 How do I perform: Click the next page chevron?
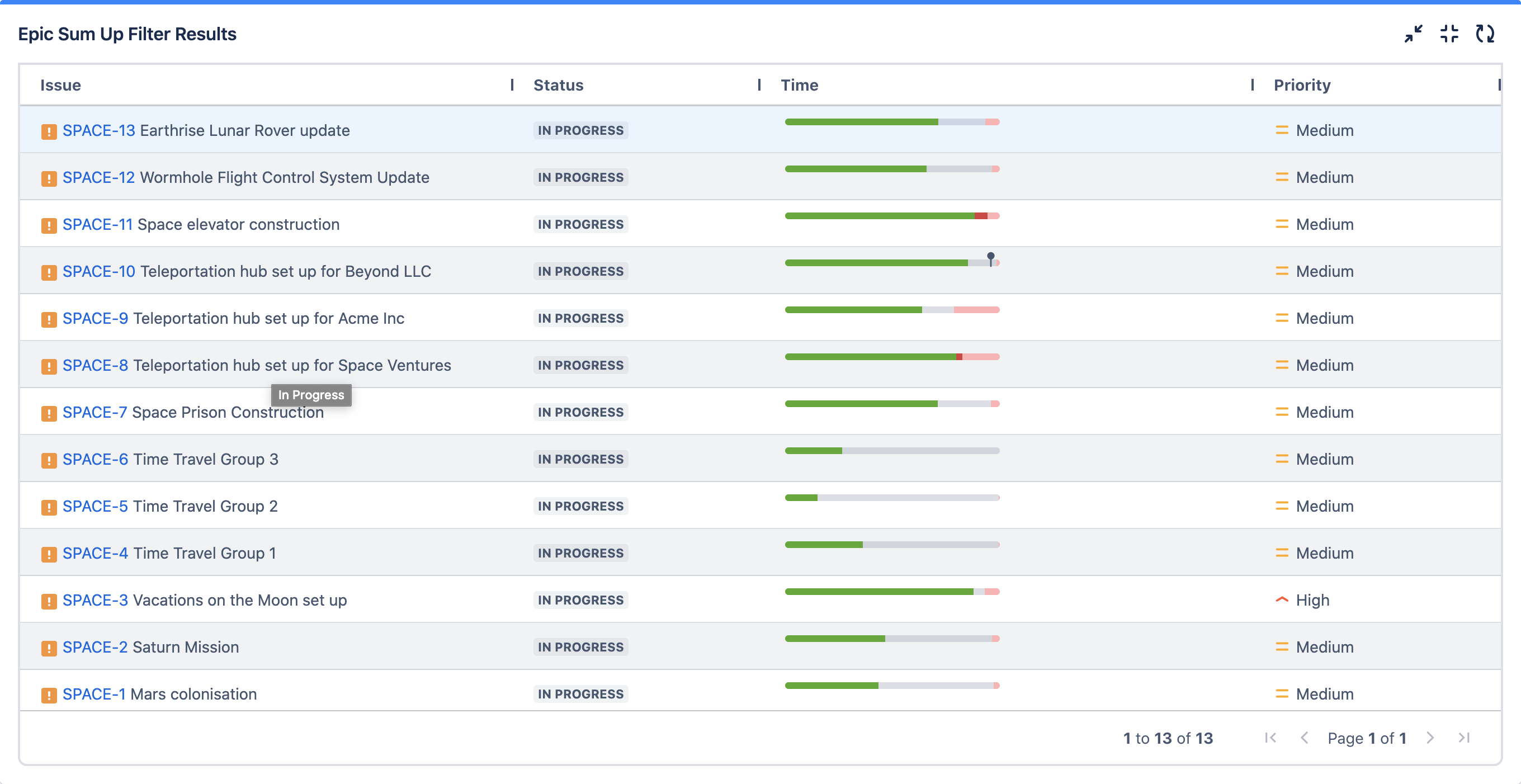pos(1429,738)
